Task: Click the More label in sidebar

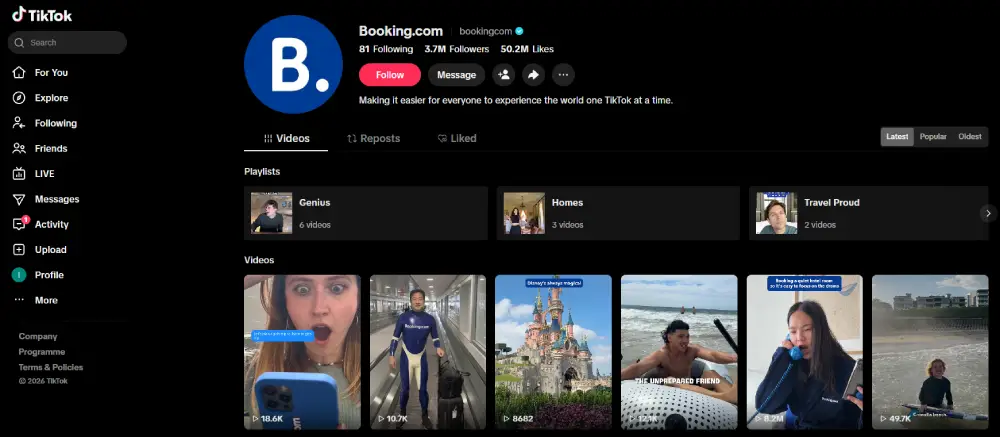Action: click(x=46, y=300)
